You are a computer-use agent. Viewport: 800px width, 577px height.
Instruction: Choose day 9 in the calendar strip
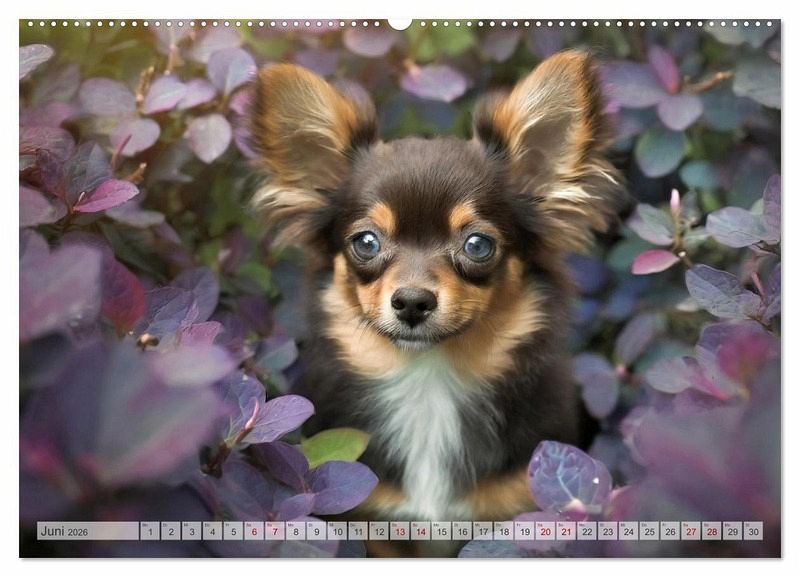(x=316, y=531)
